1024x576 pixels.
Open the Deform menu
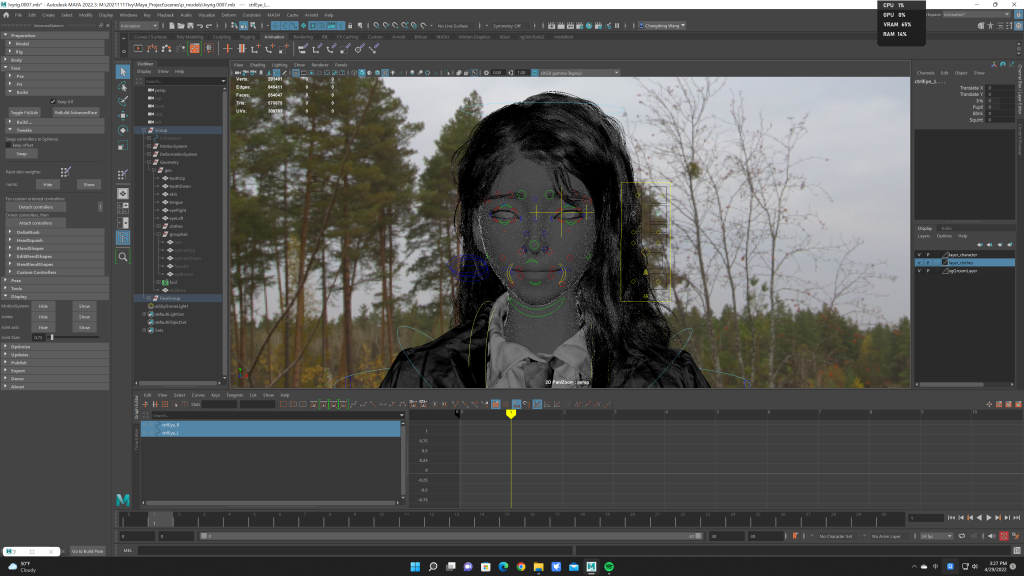click(x=229, y=16)
